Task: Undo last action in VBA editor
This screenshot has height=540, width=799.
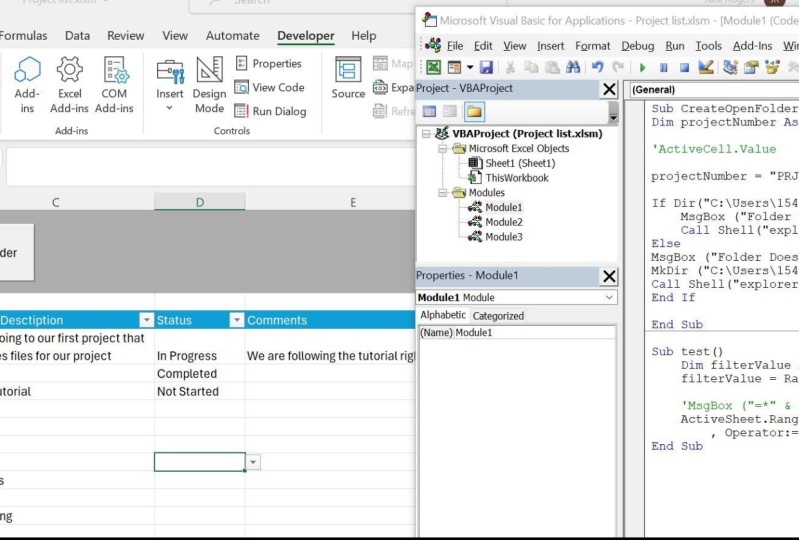Action: (x=597, y=67)
